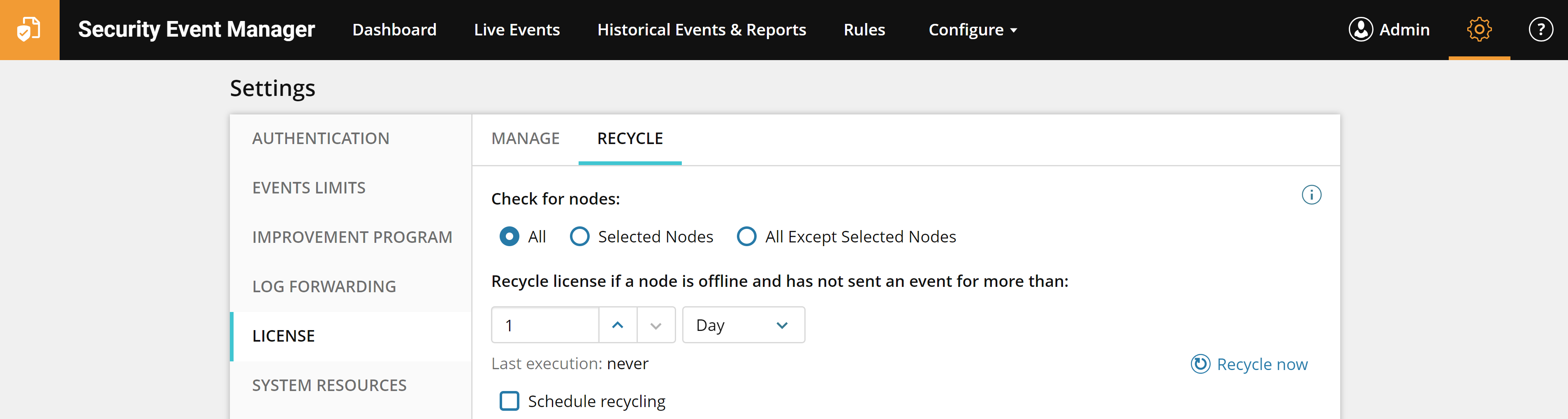
Task: Go to Historical Events & Reports
Action: point(701,30)
